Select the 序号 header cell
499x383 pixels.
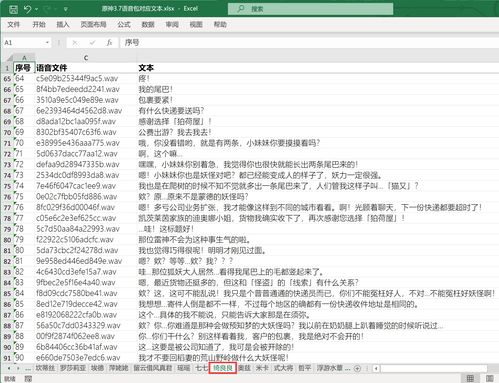(x=24, y=68)
